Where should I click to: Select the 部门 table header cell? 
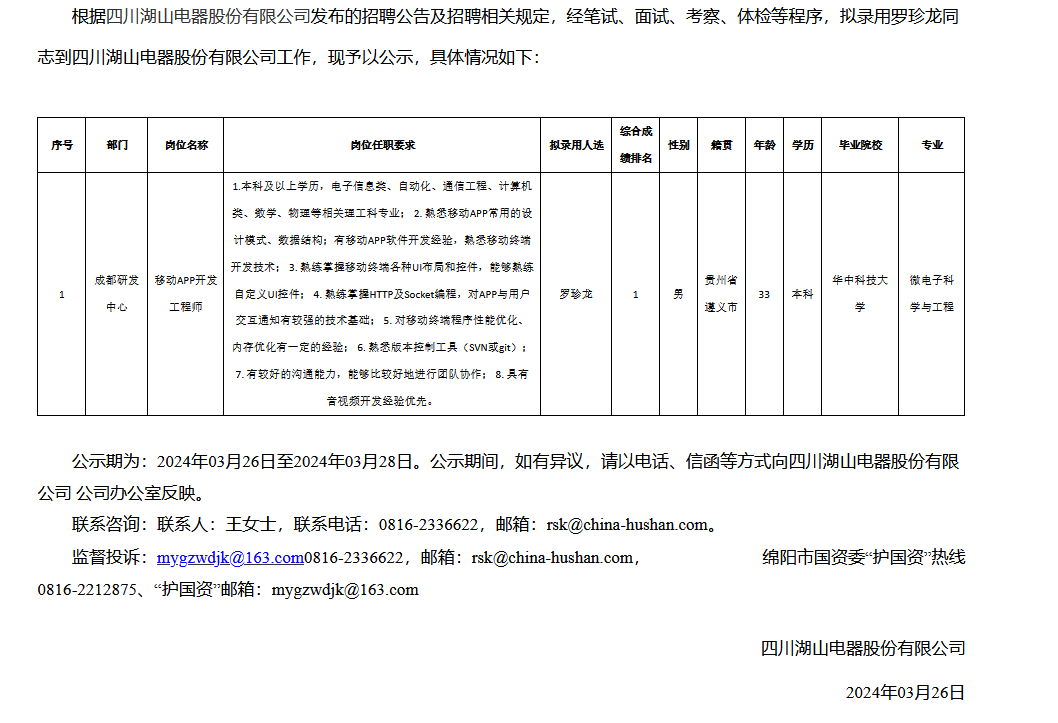pos(117,145)
